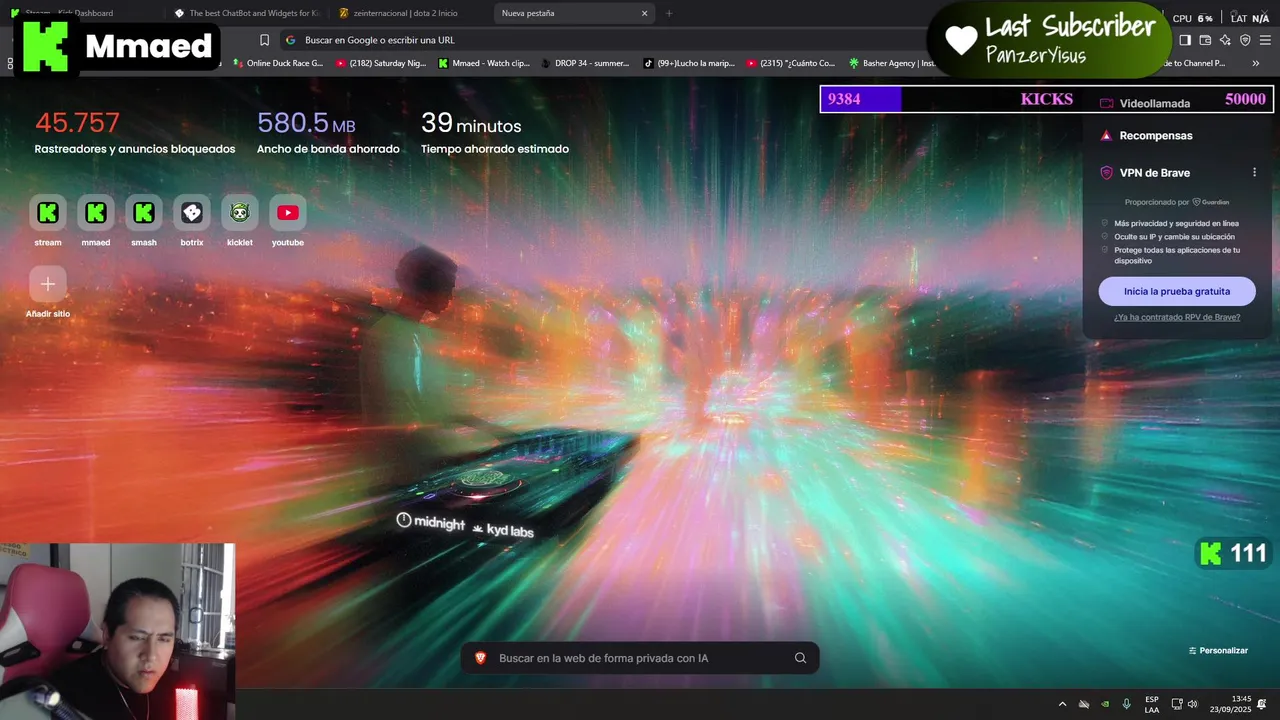Close the Nueva pestaña tab

[645, 13]
